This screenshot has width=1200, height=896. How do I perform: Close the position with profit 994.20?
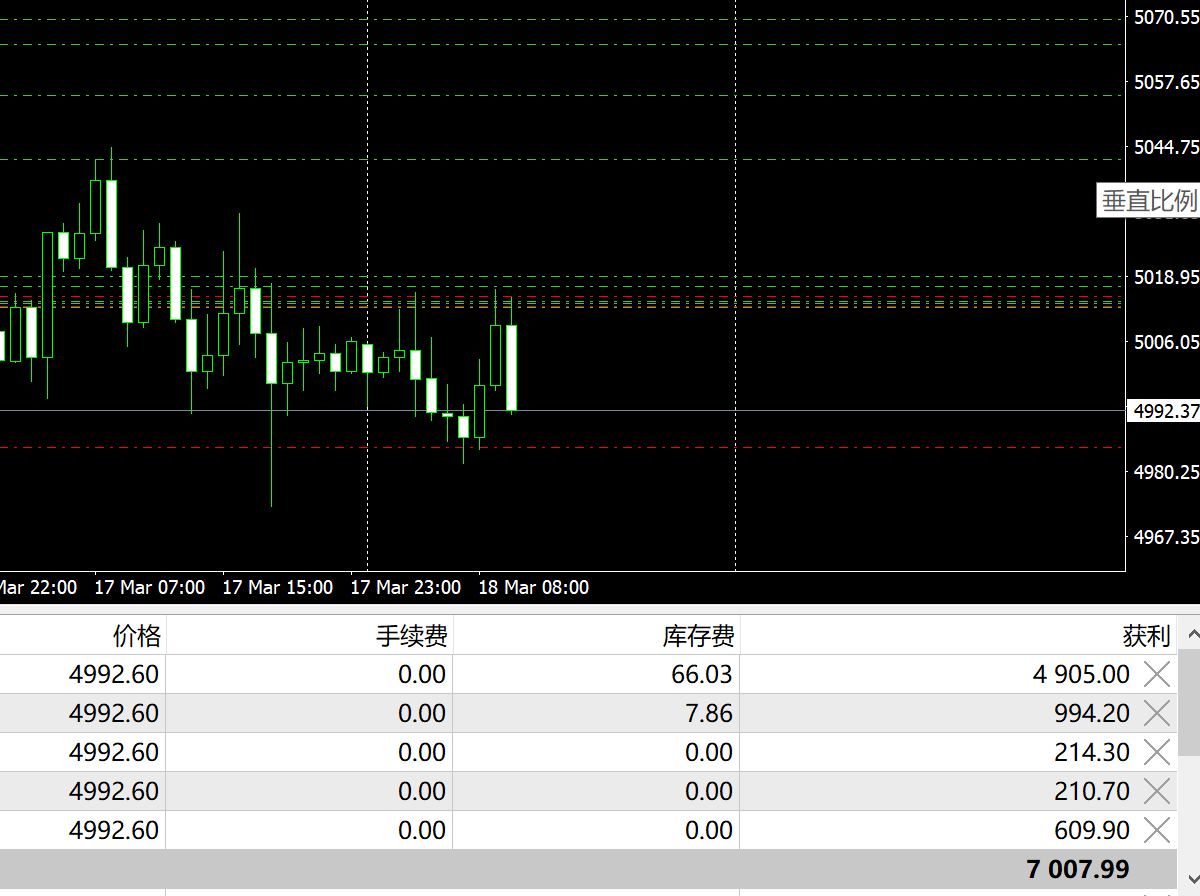pyautogui.click(x=1156, y=714)
